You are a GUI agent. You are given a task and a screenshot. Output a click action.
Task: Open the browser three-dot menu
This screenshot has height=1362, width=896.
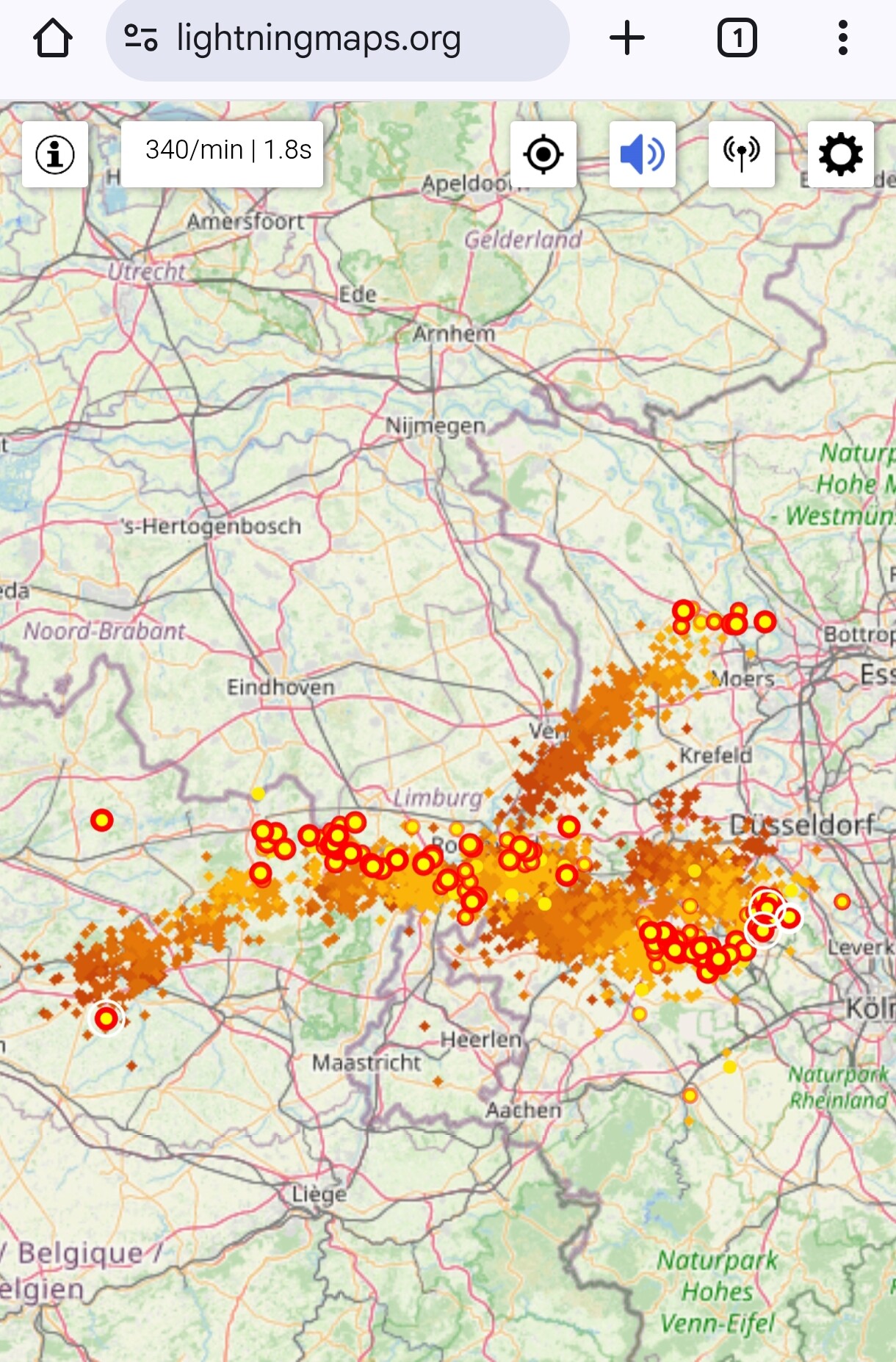[843, 38]
